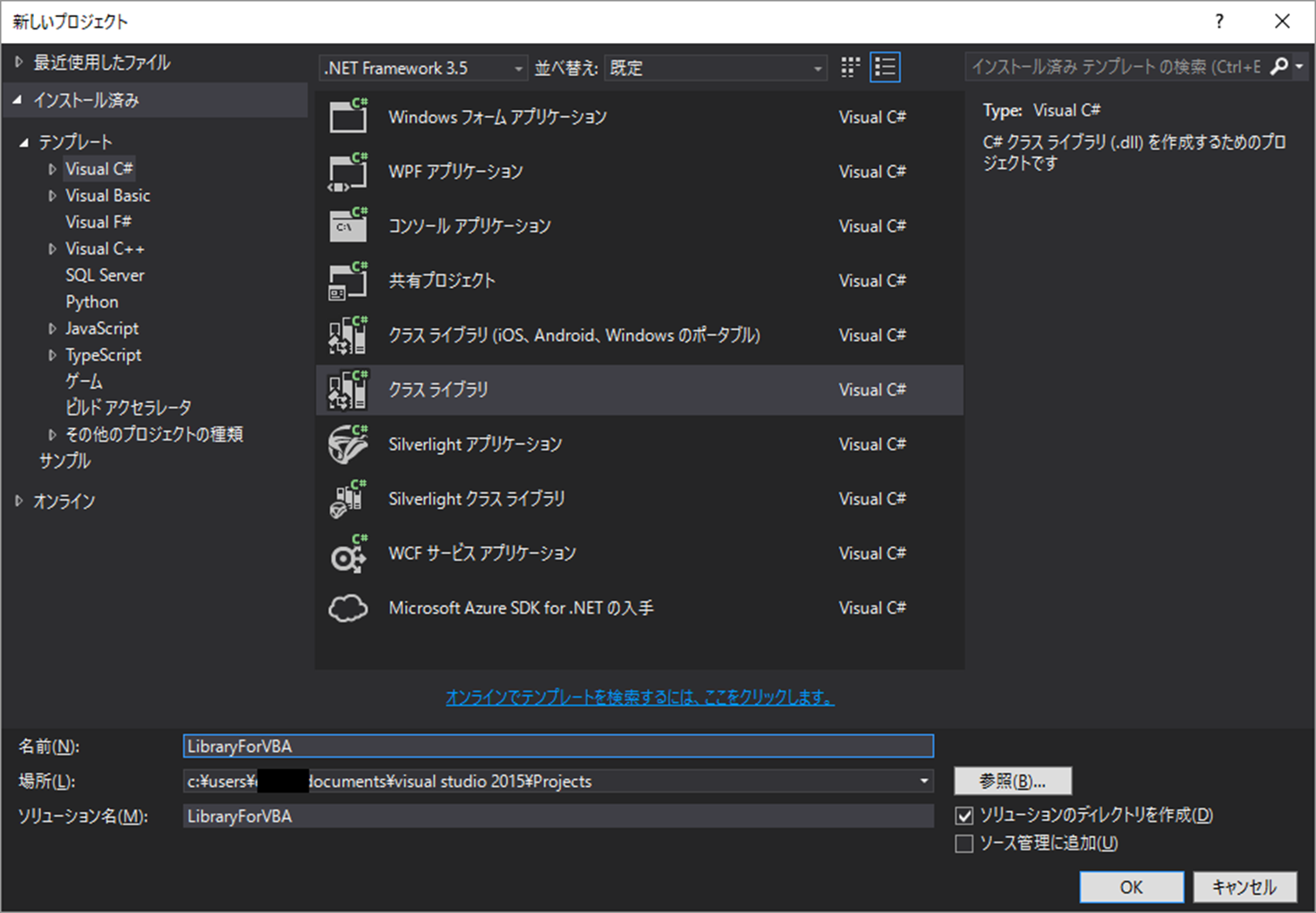Viewport: 1316px width, 913px height.
Task: Click into the 名前 project name field
Action: 557,746
